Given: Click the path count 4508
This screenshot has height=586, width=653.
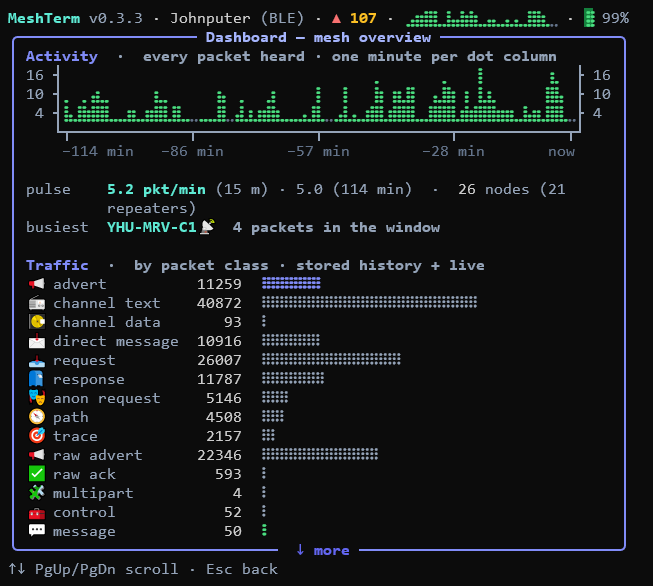Looking at the screenshot, I should [224, 417].
